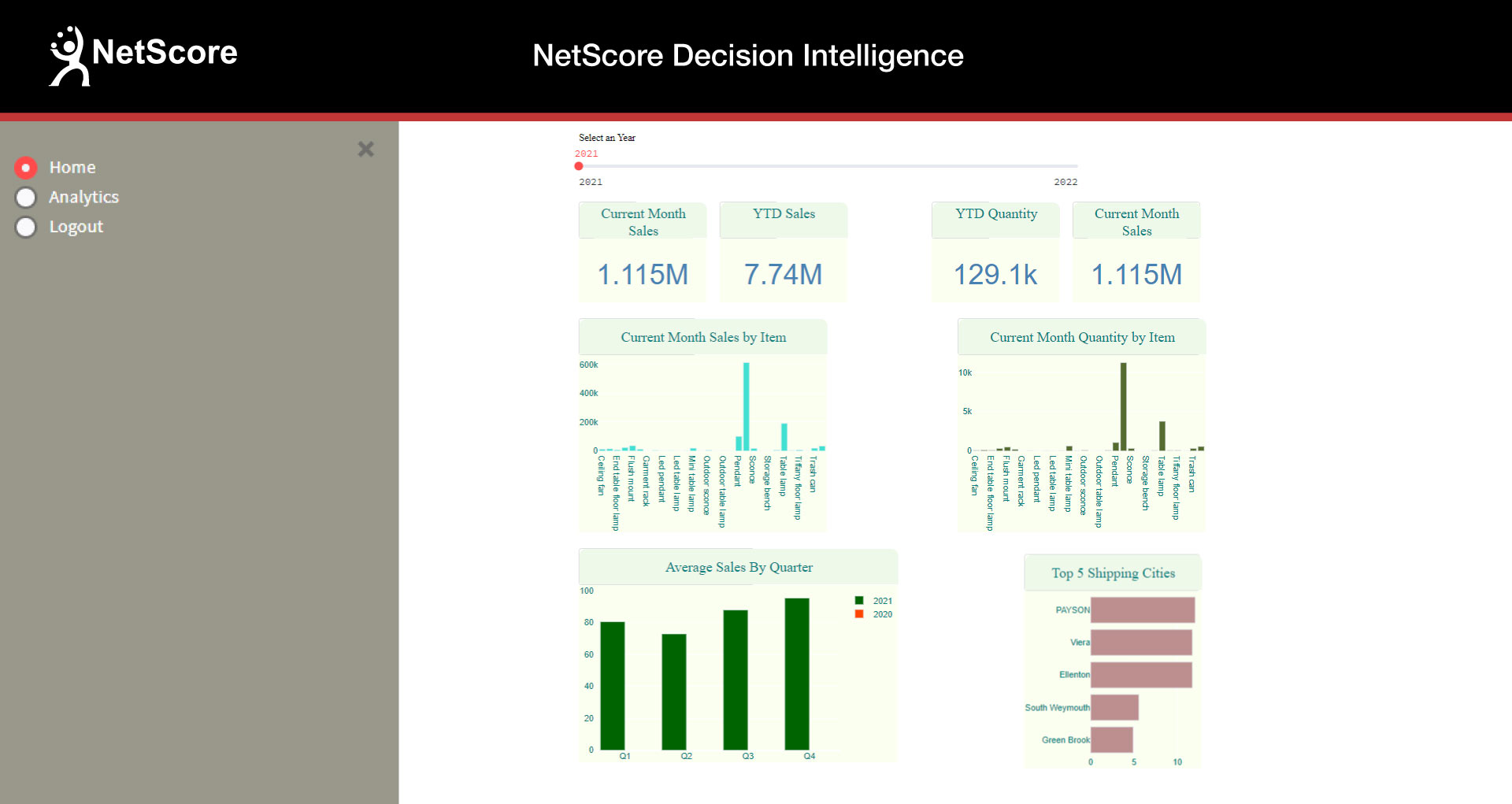Click the tall Pendant bar in quantity chart

coord(1123,406)
